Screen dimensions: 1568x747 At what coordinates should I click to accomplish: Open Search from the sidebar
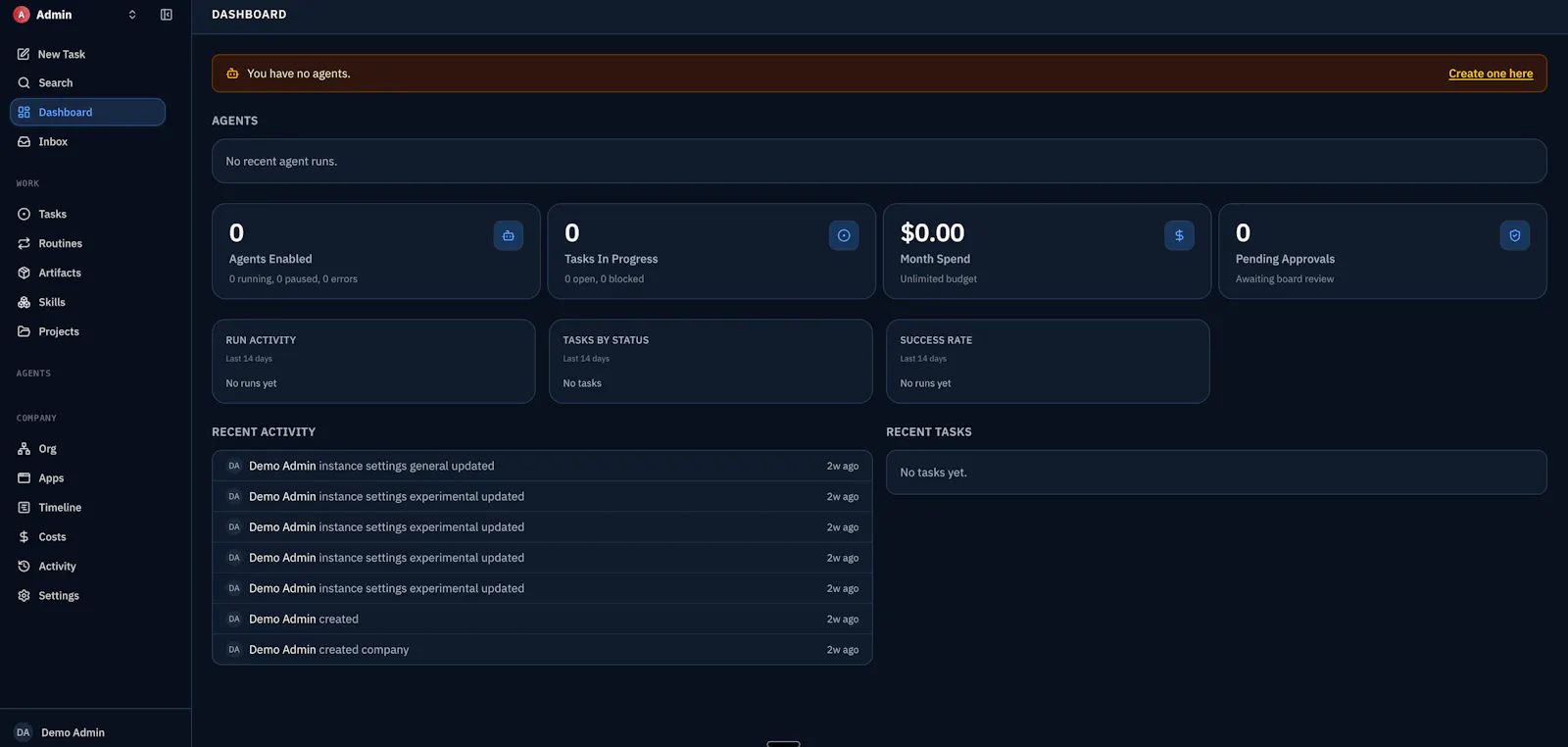tap(88, 83)
